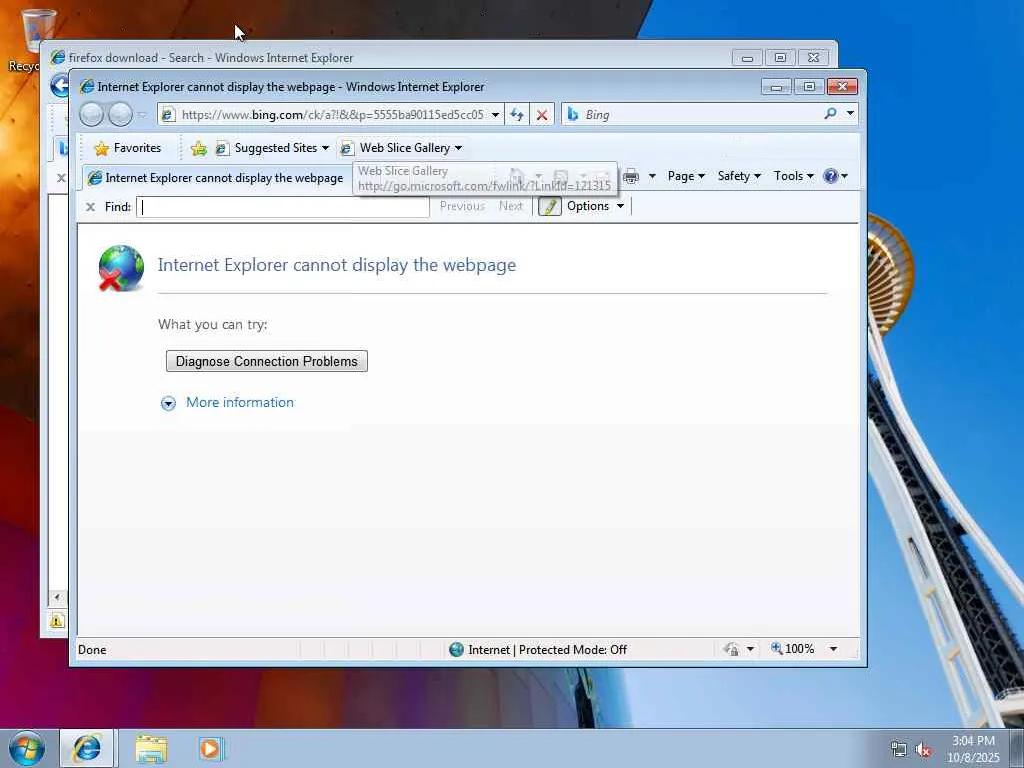The image size is (1024, 768).
Task: Click the Internet Protected Mode status zone
Action: pos(538,650)
